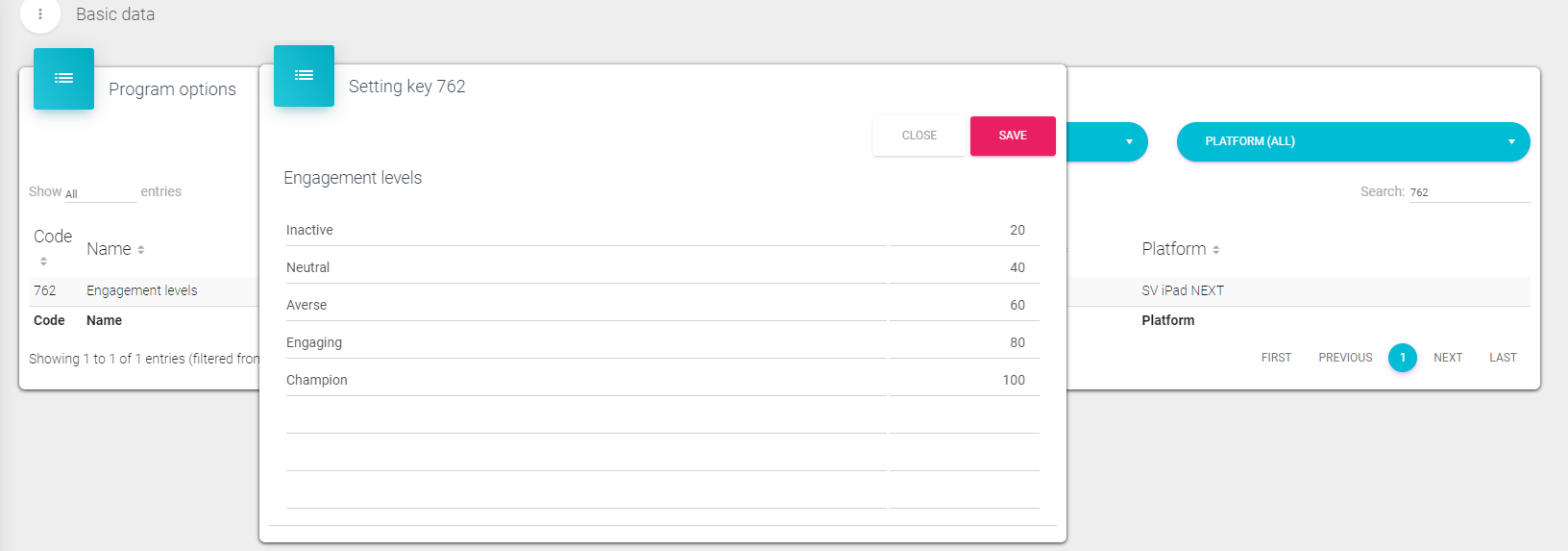Click the Setting key 762 list icon
Image resolution: width=1568 pixels, height=551 pixels.
304,75
